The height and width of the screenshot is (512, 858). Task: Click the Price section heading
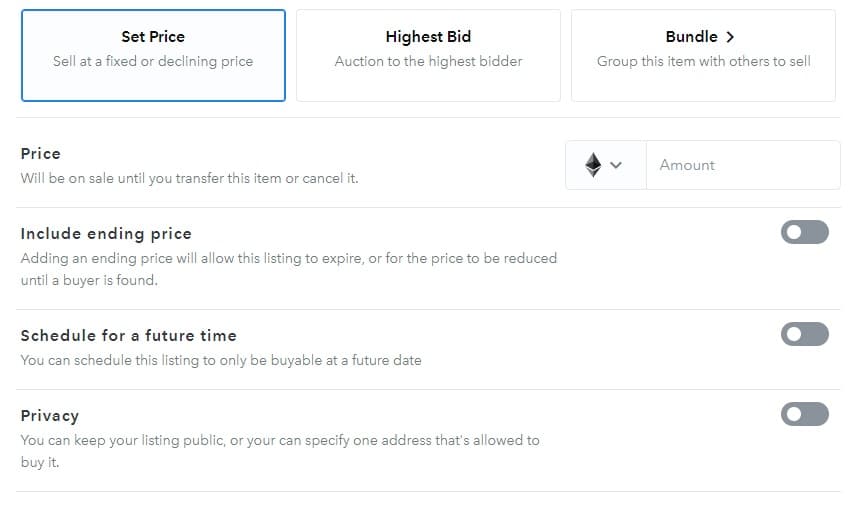click(x=41, y=153)
